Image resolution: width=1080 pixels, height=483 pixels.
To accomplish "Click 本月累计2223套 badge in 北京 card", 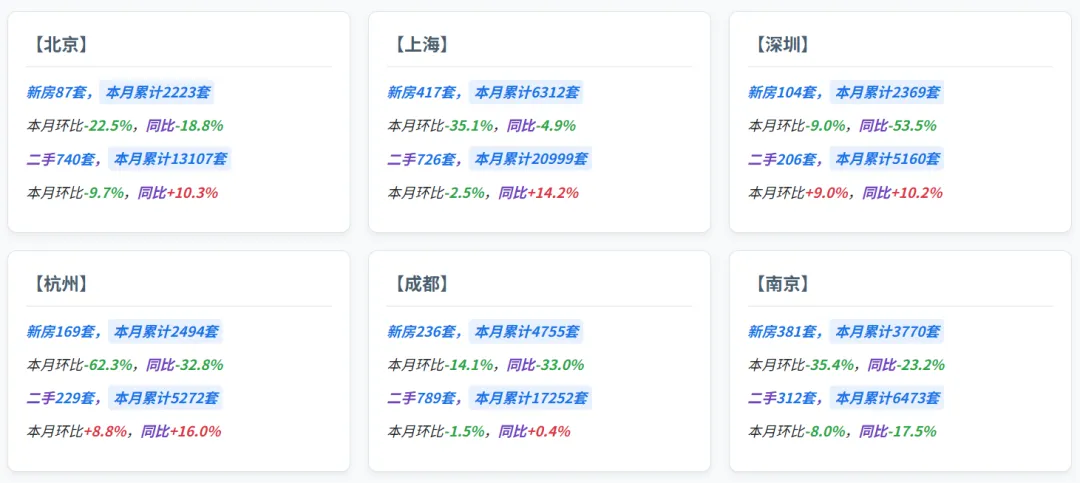I will point(157,92).
